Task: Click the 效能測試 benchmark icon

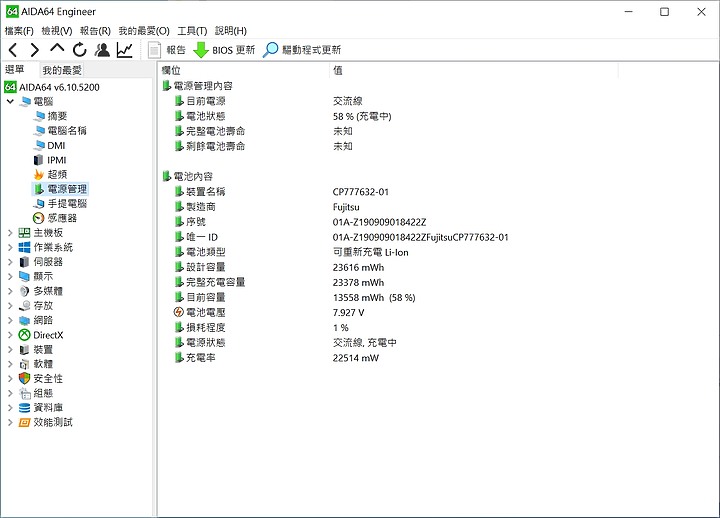Action: point(24,422)
